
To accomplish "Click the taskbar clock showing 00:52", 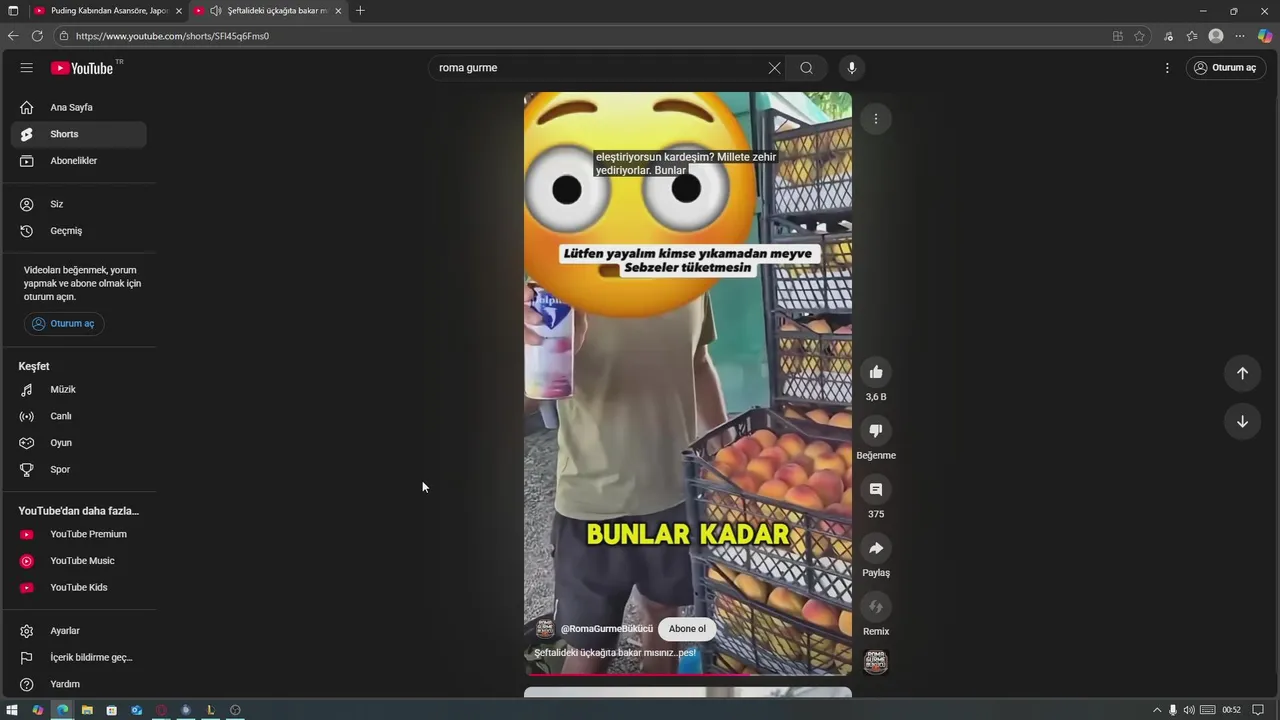I will click(1231, 710).
